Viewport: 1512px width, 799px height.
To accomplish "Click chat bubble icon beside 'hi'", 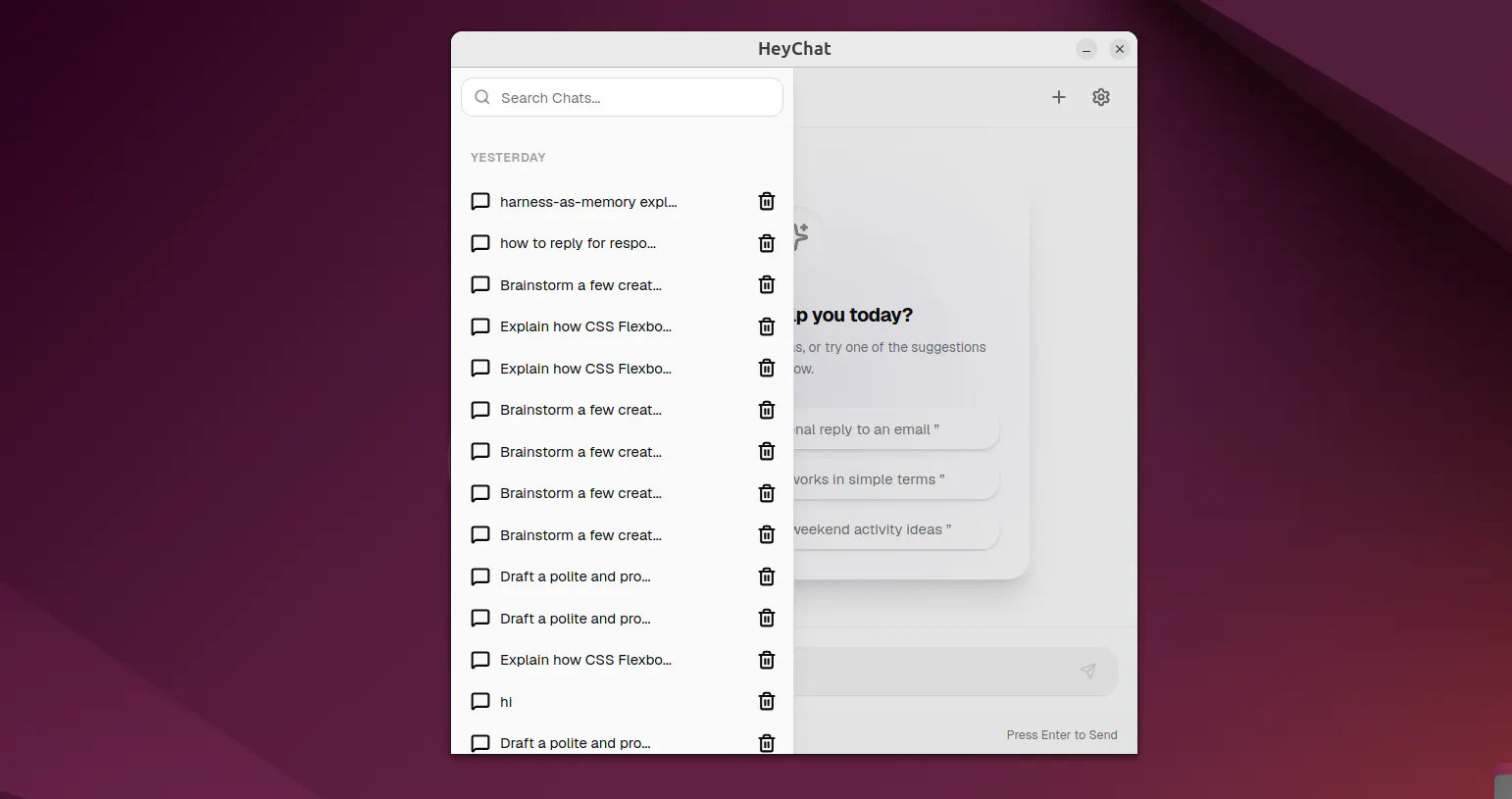I will 480,701.
